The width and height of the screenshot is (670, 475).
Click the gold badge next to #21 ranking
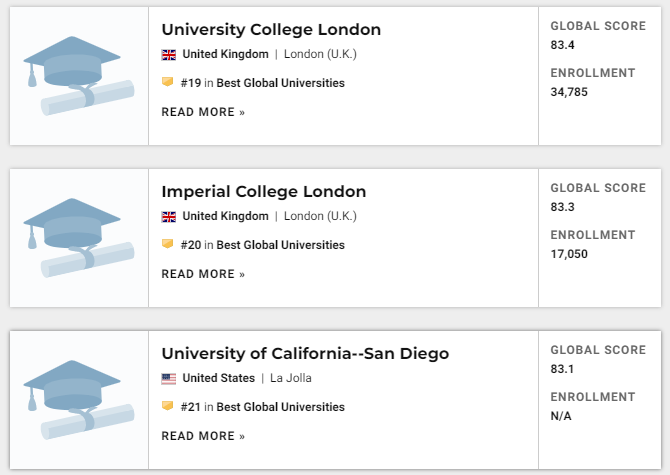click(x=168, y=405)
